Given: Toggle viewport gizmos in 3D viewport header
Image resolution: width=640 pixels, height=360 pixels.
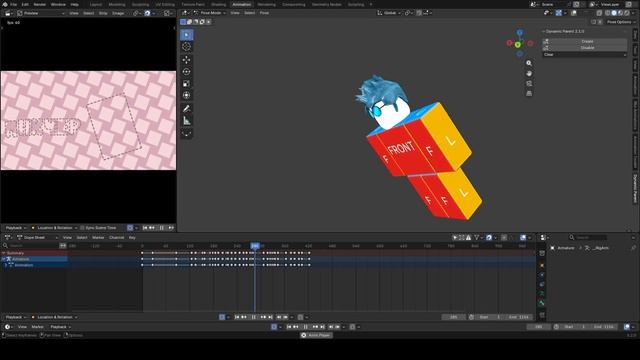Looking at the screenshot, I should [559, 13].
